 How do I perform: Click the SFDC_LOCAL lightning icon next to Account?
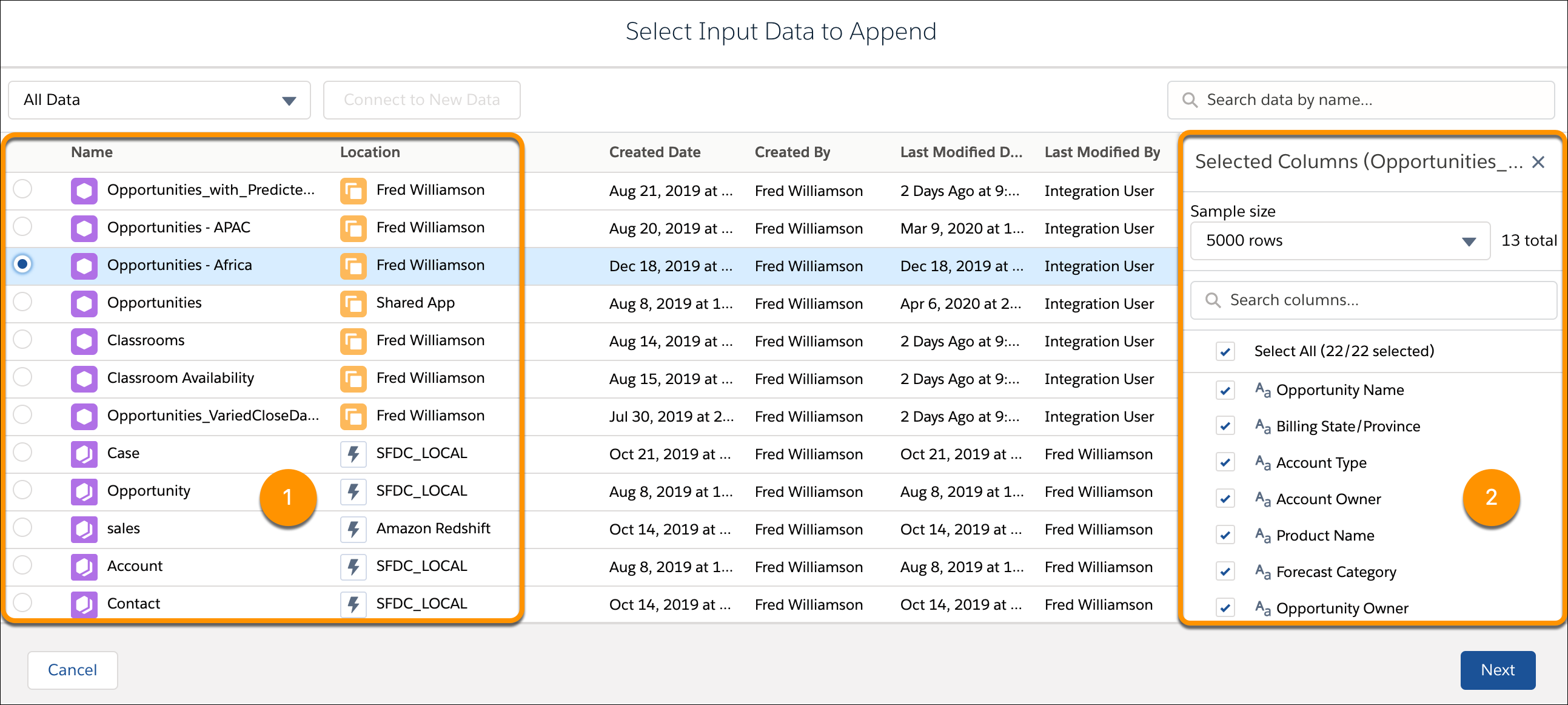[353, 567]
